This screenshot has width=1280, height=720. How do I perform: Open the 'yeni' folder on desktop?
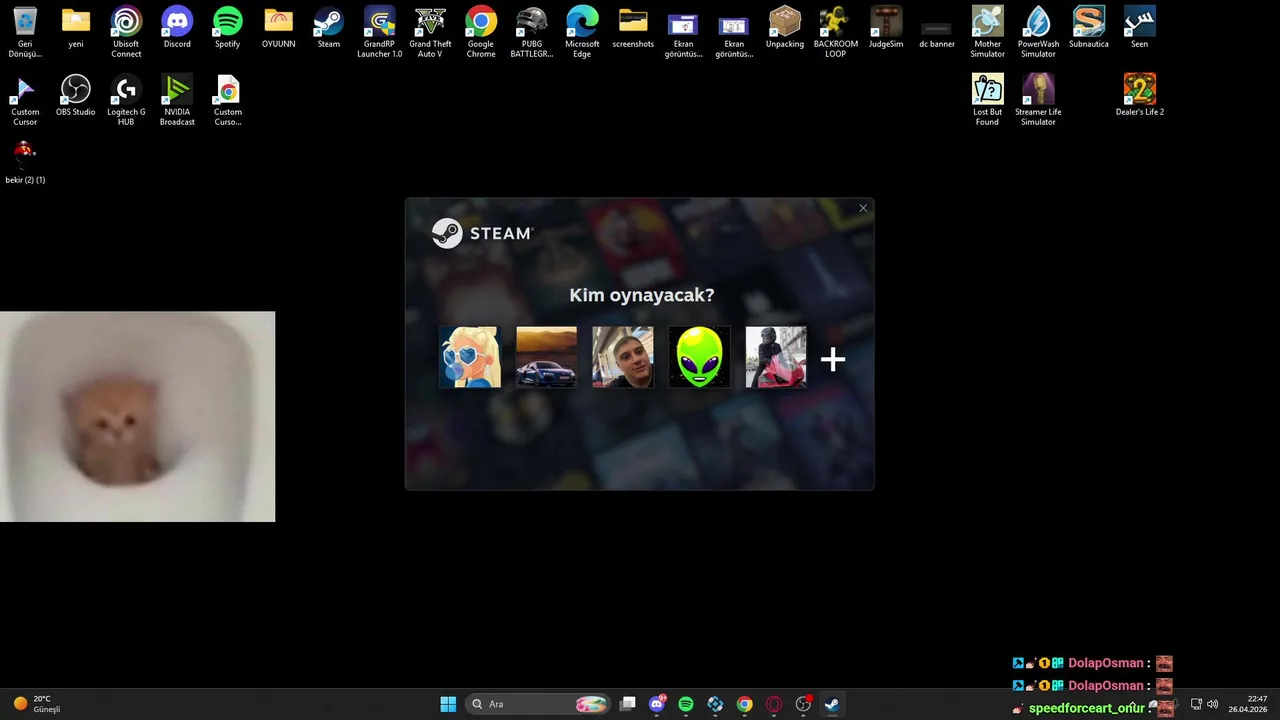pos(76,28)
